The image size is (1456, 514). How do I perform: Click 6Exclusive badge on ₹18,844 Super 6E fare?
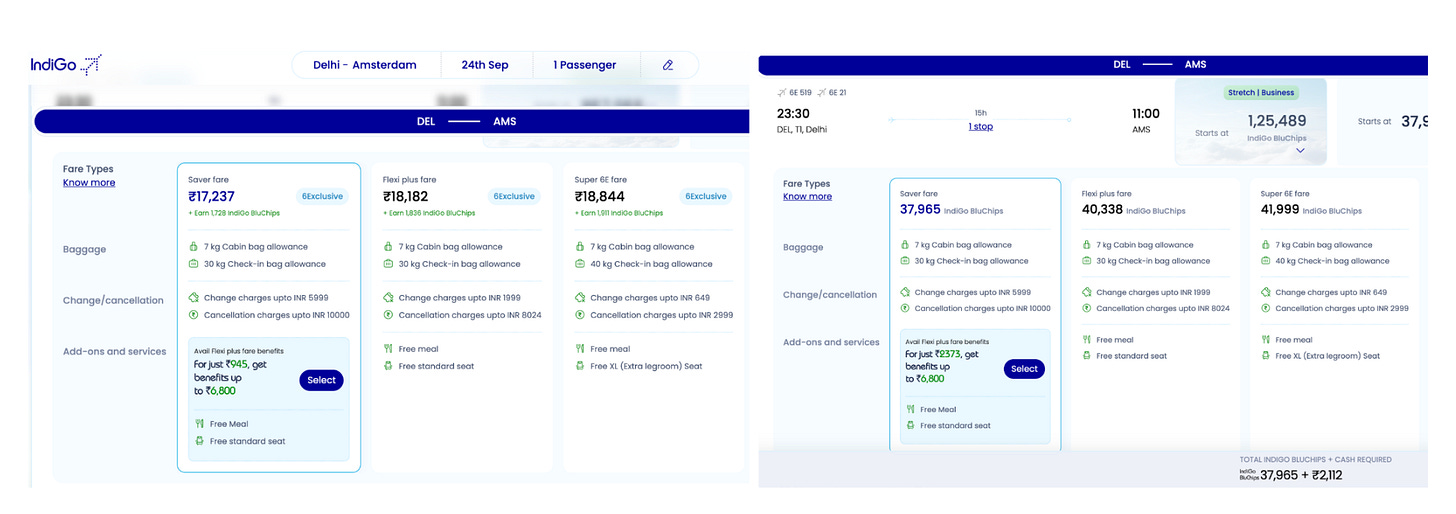pyautogui.click(x=708, y=196)
